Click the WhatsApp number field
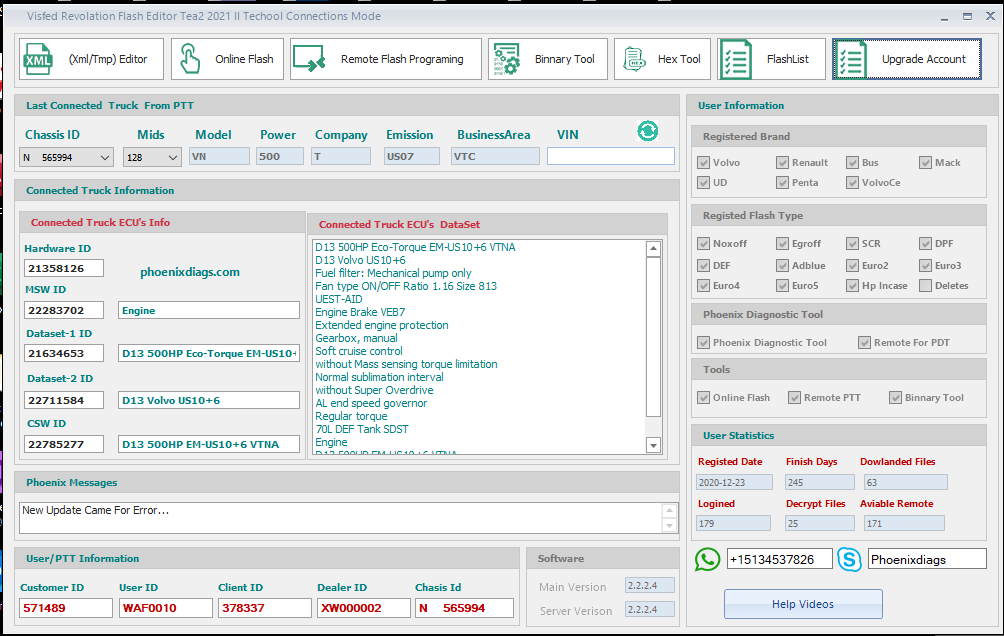Viewport: 1004px width, 636px height. (x=779, y=559)
